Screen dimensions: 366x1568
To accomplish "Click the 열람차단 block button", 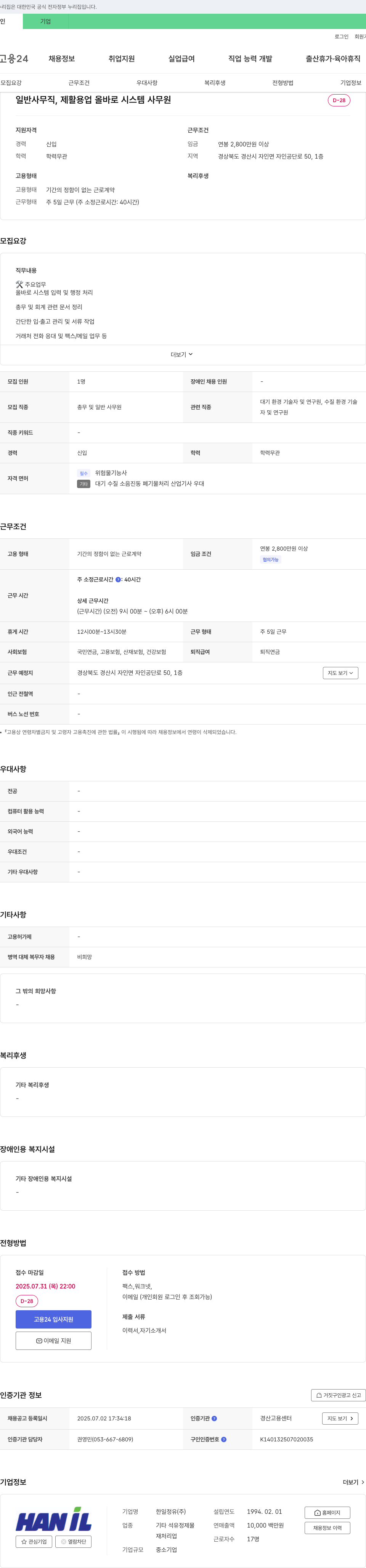I will [74, 1542].
